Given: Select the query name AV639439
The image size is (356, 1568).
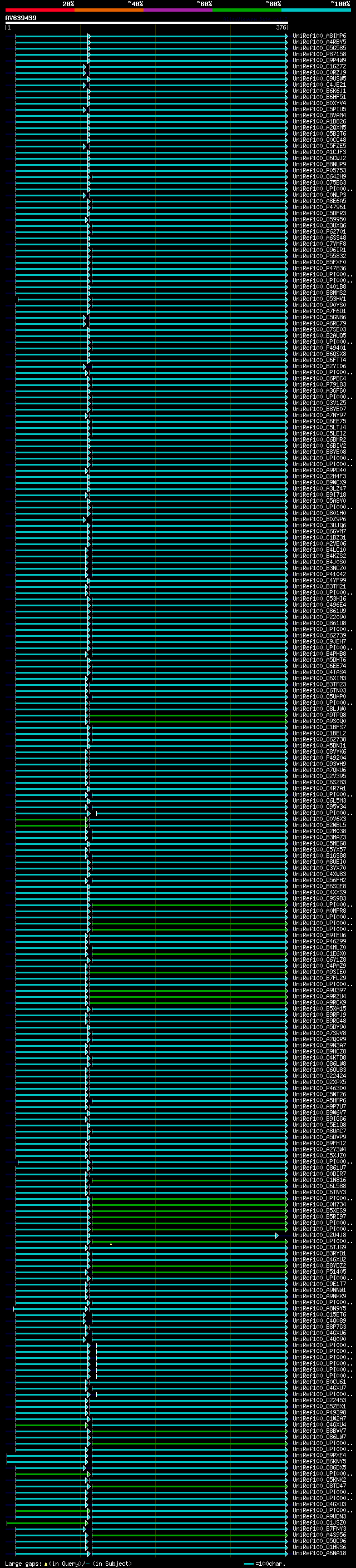Looking at the screenshot, I should 21,18.
